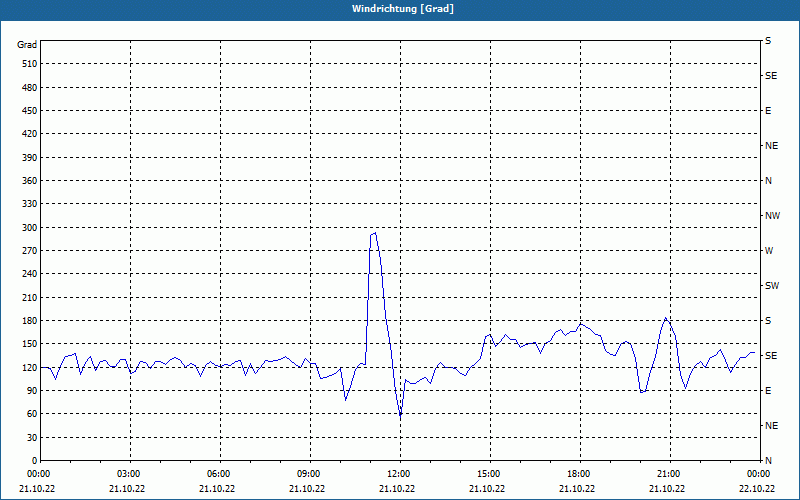Select the y-axis value 210
The image size is (800, 500).
click(30, 297)
